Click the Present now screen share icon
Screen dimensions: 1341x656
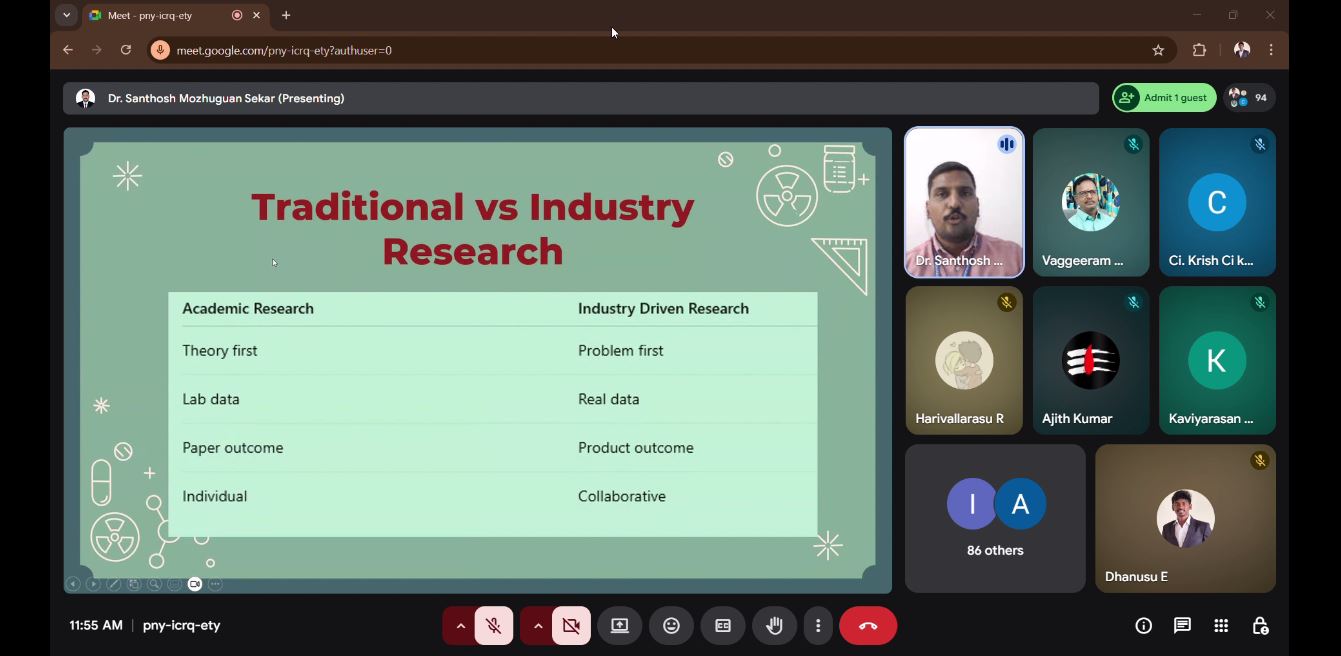point(620,626)
